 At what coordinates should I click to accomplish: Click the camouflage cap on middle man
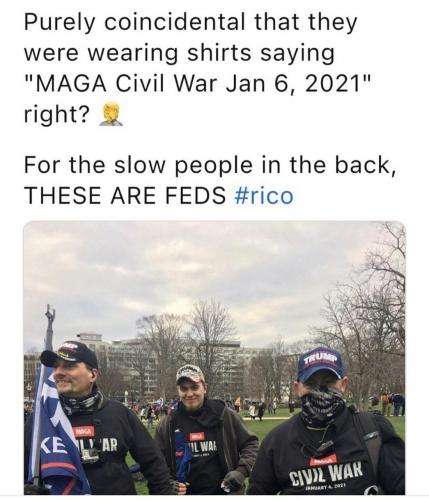pos(190,374)
